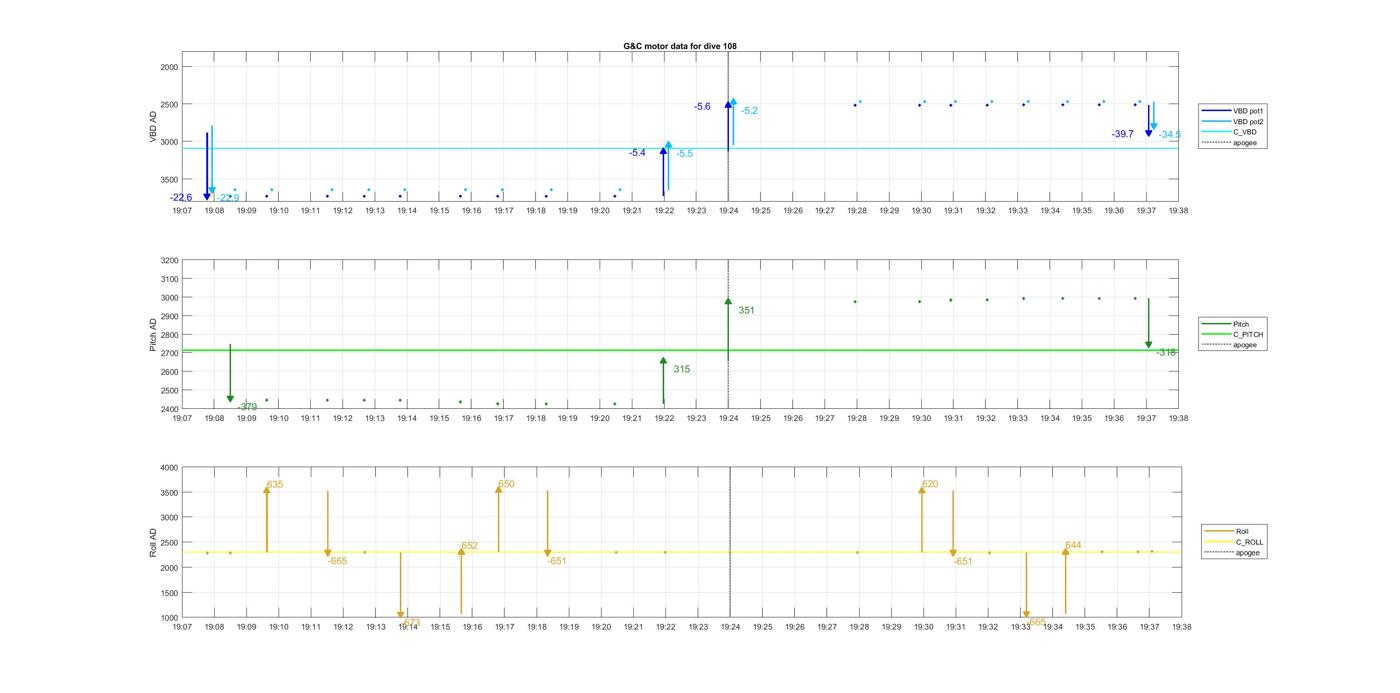Click the 2000 tick on VBD y-axis
This screenshot has width=1400, height=693.
tap(168, 67)
